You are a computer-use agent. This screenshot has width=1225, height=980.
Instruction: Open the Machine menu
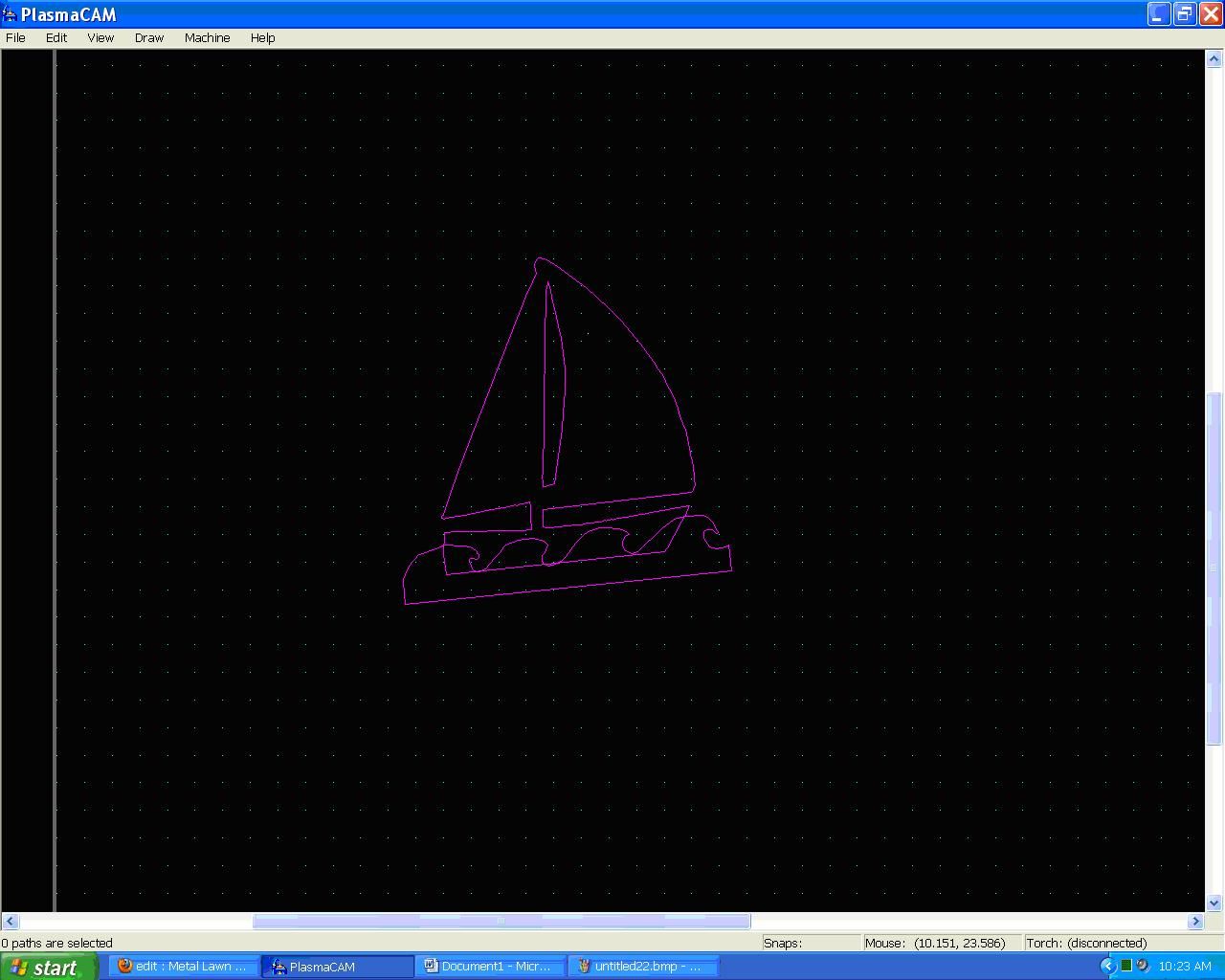(x=207, y=37)
